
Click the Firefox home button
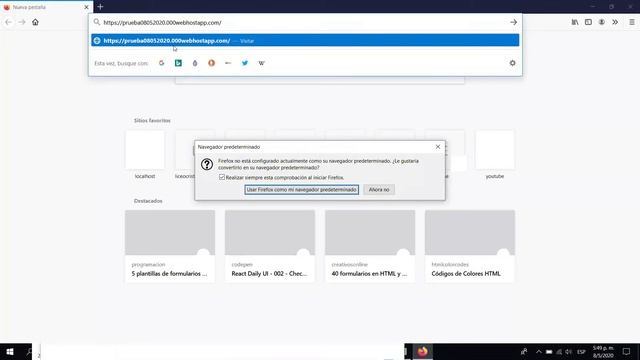[36, 22]
